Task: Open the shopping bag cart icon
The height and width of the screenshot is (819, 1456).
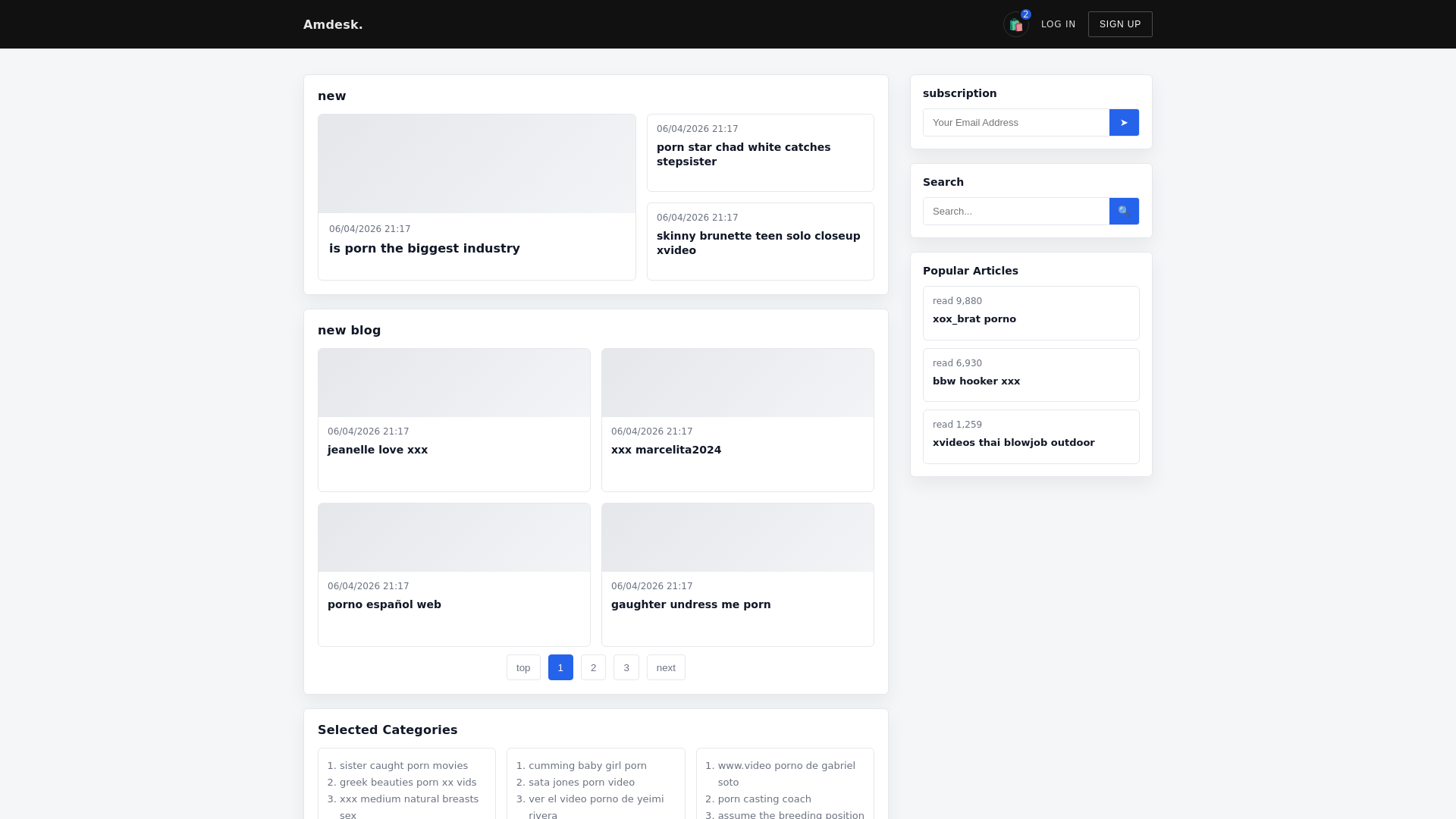Action: [1015, 24]
